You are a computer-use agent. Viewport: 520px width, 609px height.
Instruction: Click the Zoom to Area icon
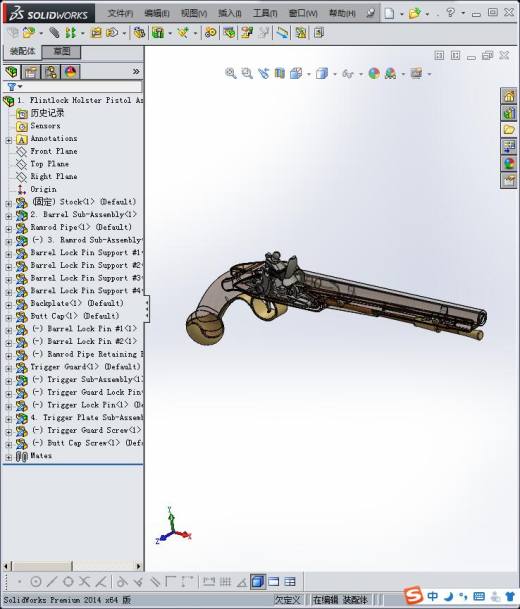pos(247,73)
